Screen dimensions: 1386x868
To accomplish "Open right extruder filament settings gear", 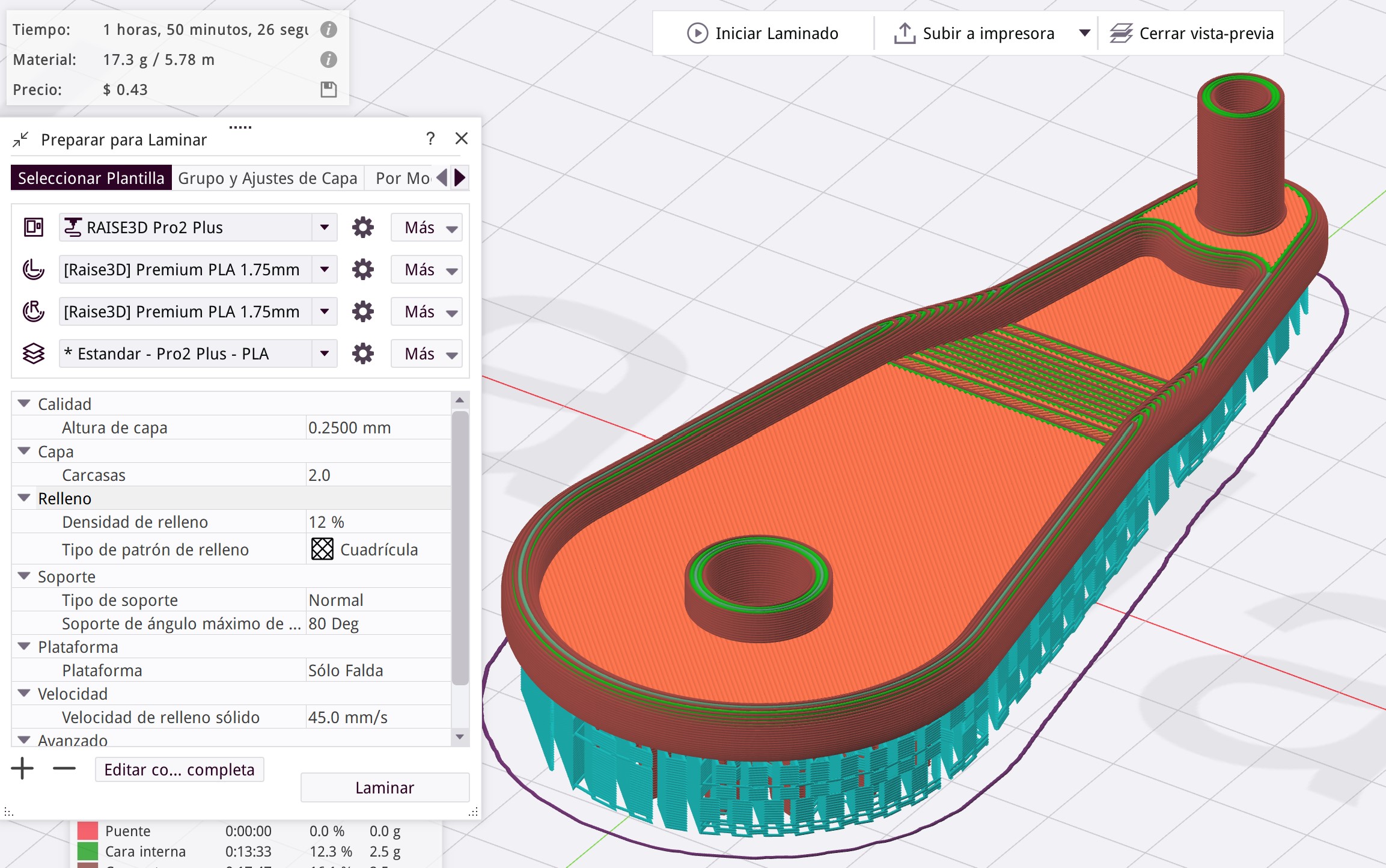I will click(x=362, y=312).
